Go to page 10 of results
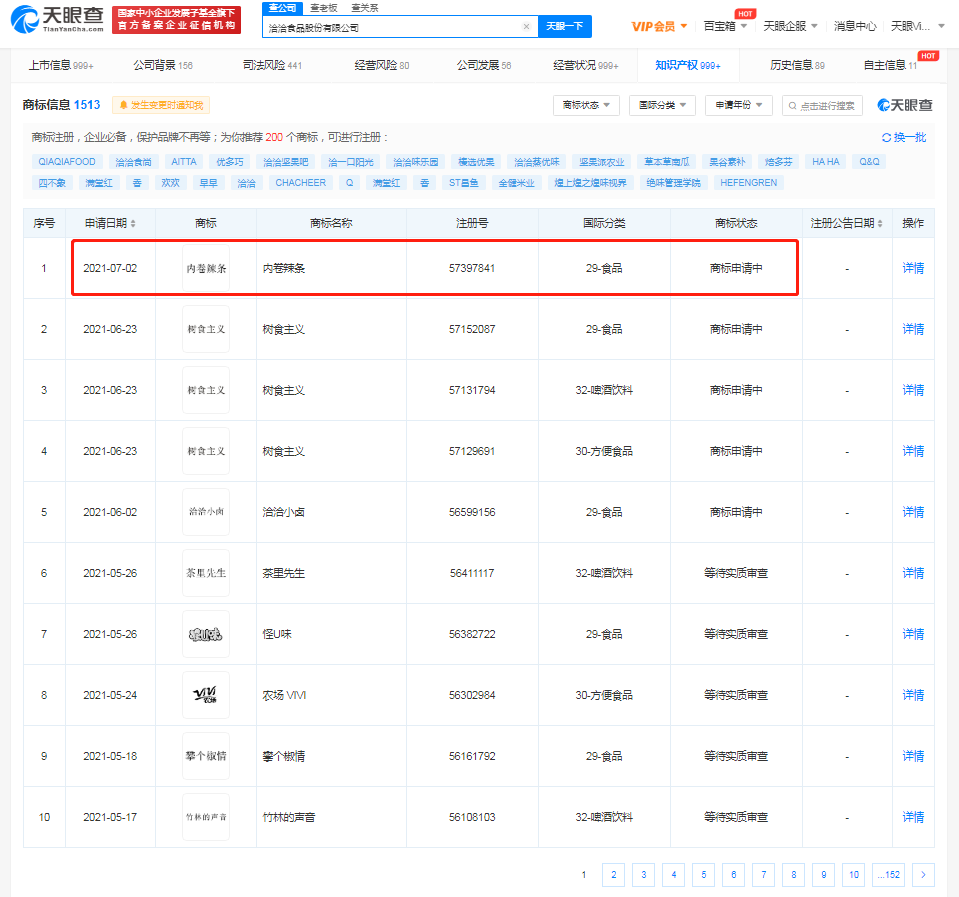 [x=854, y=874]
